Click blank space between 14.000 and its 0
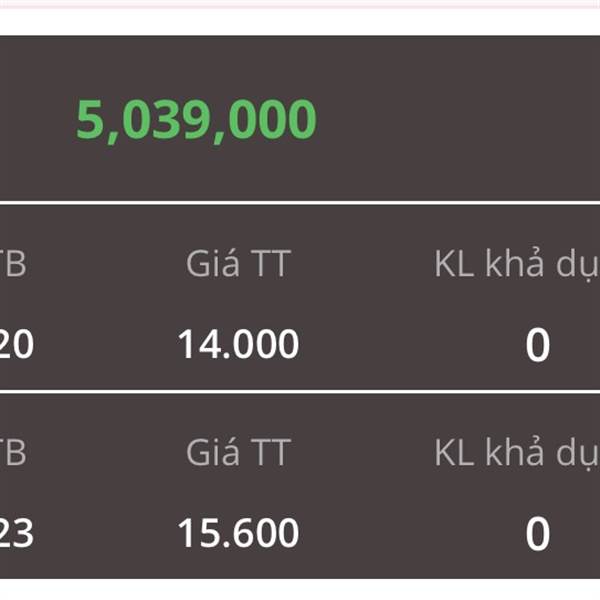Screen dimensions: 600x600 [x=411, y=344]
